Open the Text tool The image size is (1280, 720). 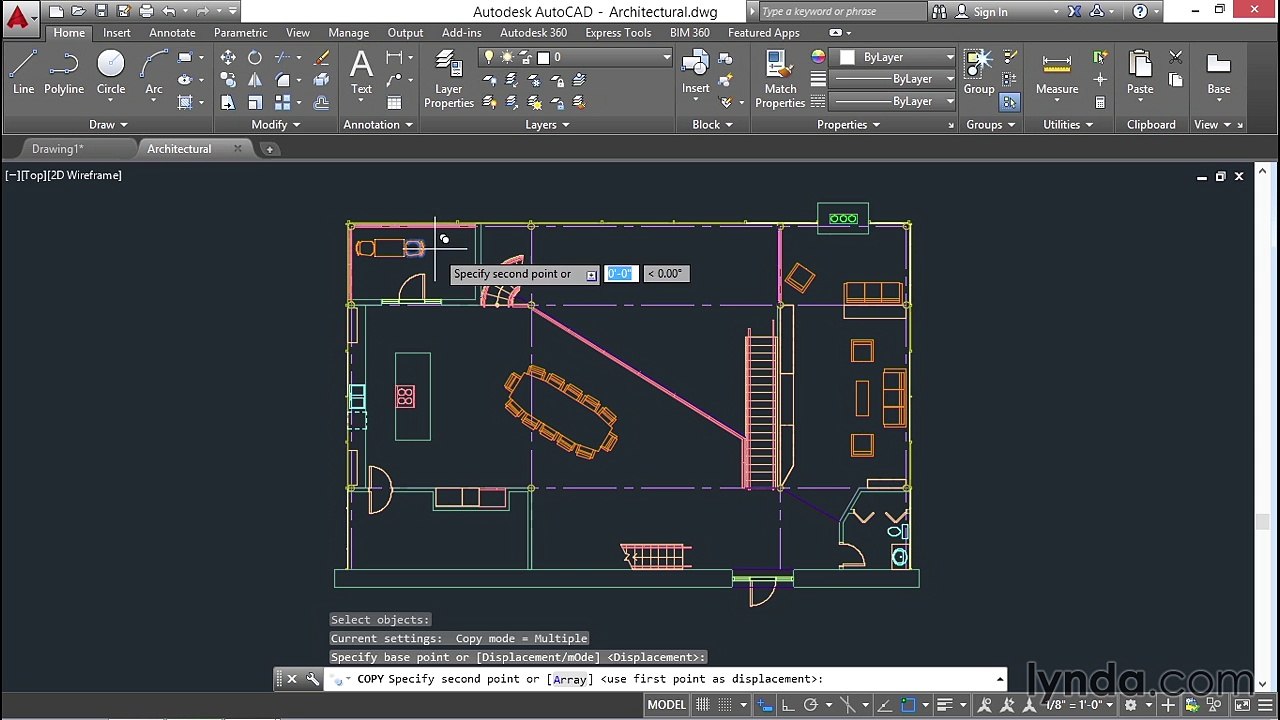pos(361,73)
